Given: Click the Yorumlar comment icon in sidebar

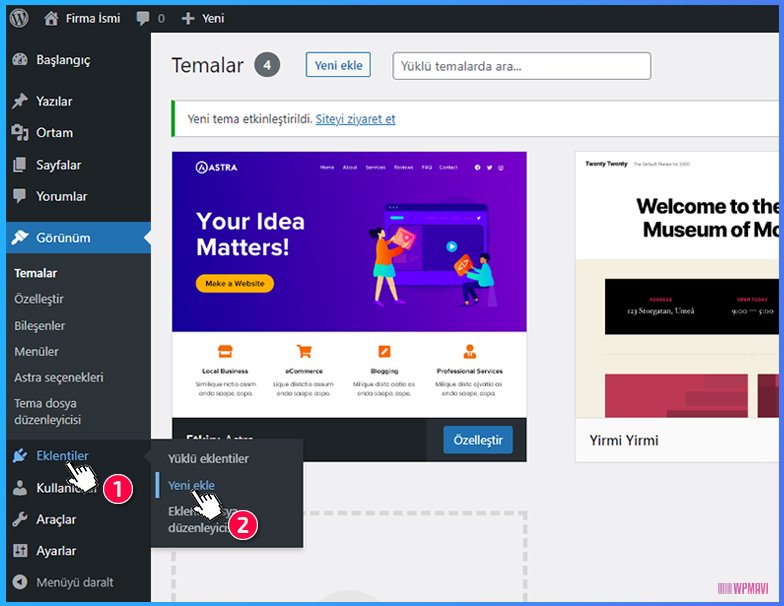Looking at the screenshot, I should (20, 196).
